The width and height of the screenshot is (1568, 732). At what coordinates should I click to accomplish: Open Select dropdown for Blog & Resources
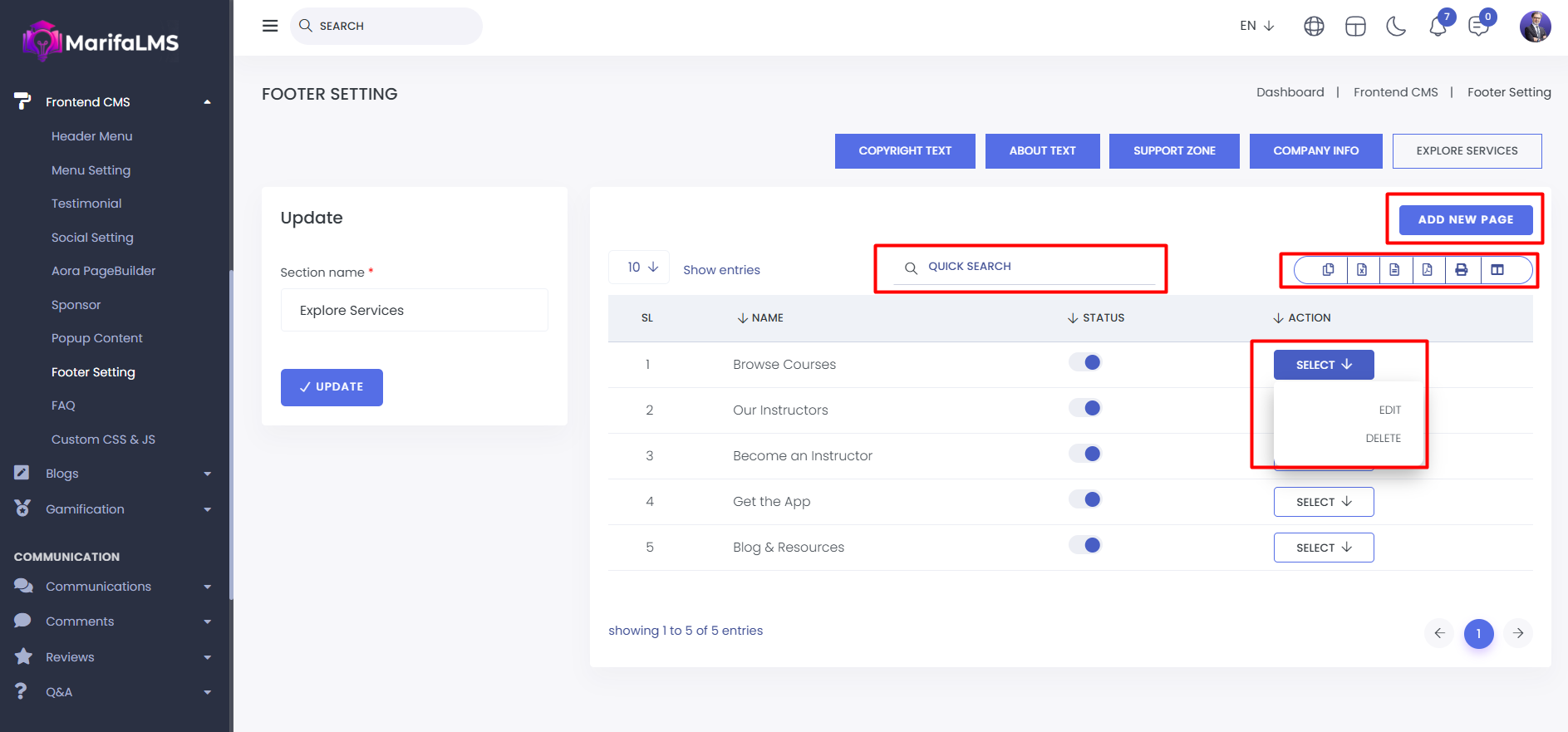pyautogui.click(x=1323, y=548)
